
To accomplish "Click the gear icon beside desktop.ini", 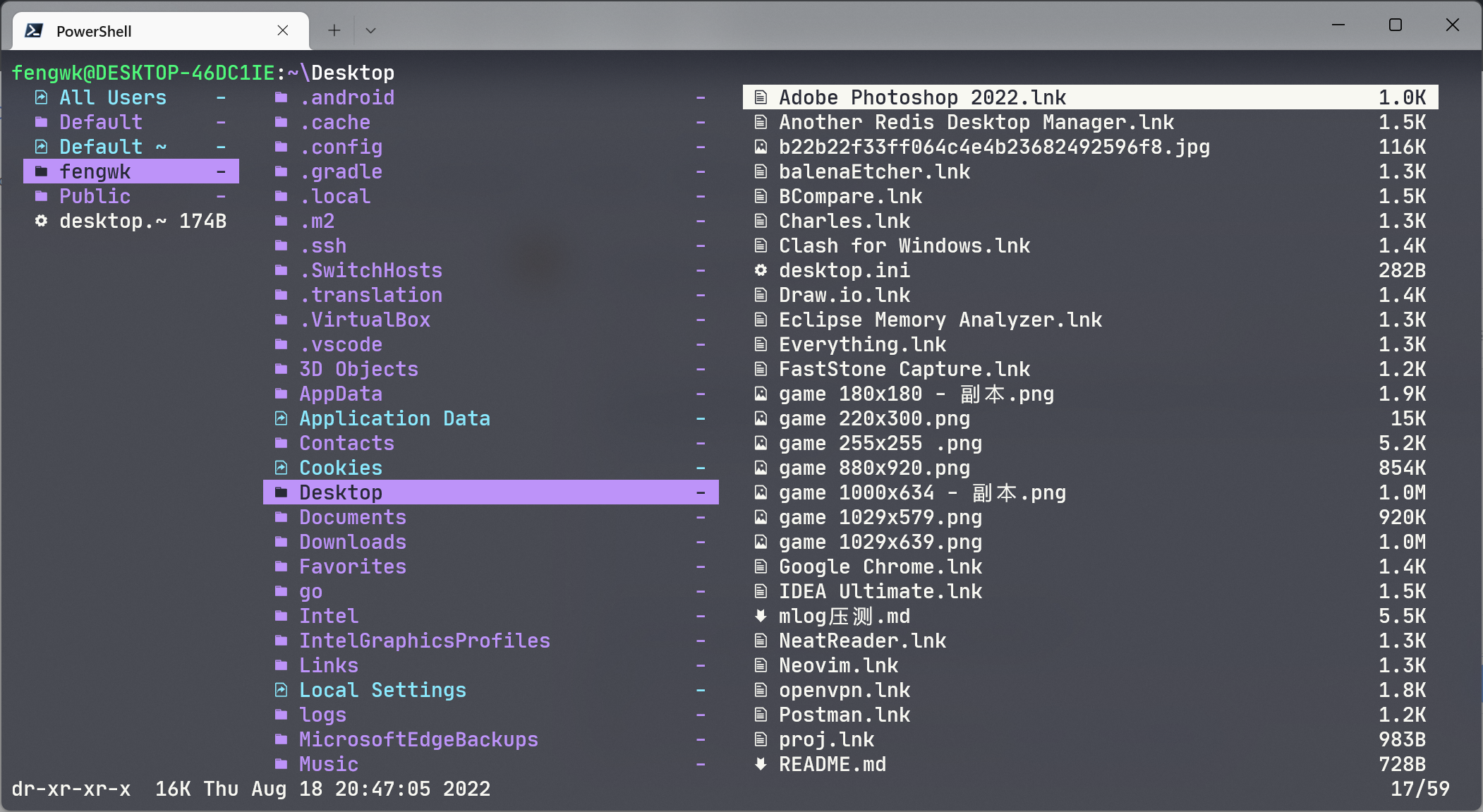I will pyautogui.click(x=761, y=270).
